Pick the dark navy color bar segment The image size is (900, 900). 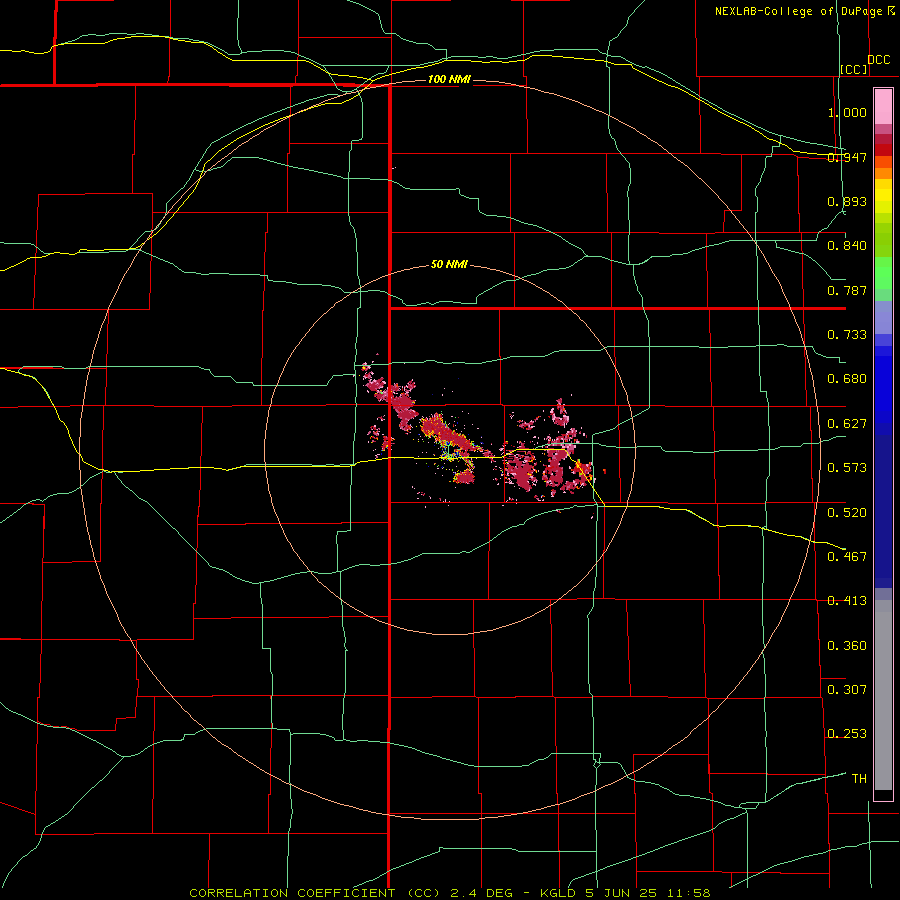883,511
